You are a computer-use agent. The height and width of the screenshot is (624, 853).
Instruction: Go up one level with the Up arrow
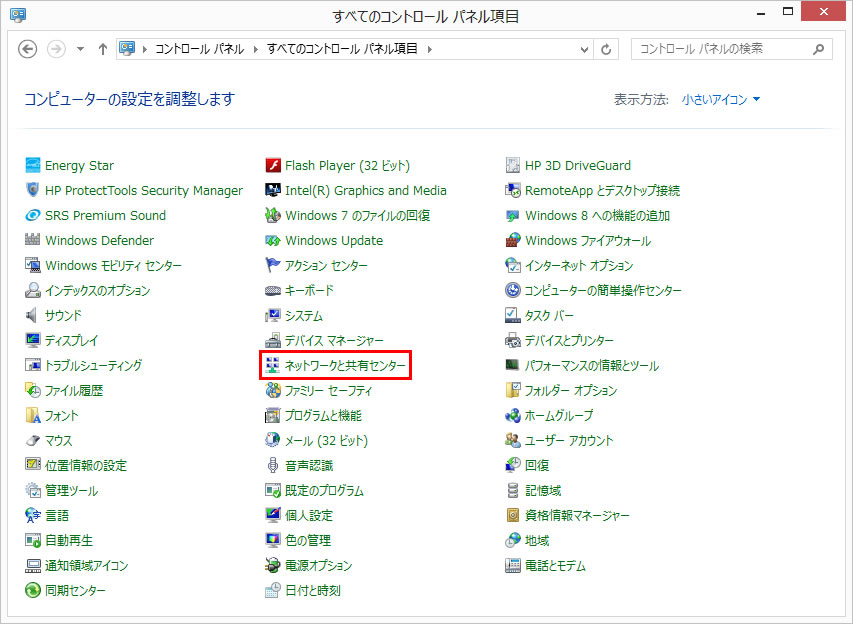(103, 49)
